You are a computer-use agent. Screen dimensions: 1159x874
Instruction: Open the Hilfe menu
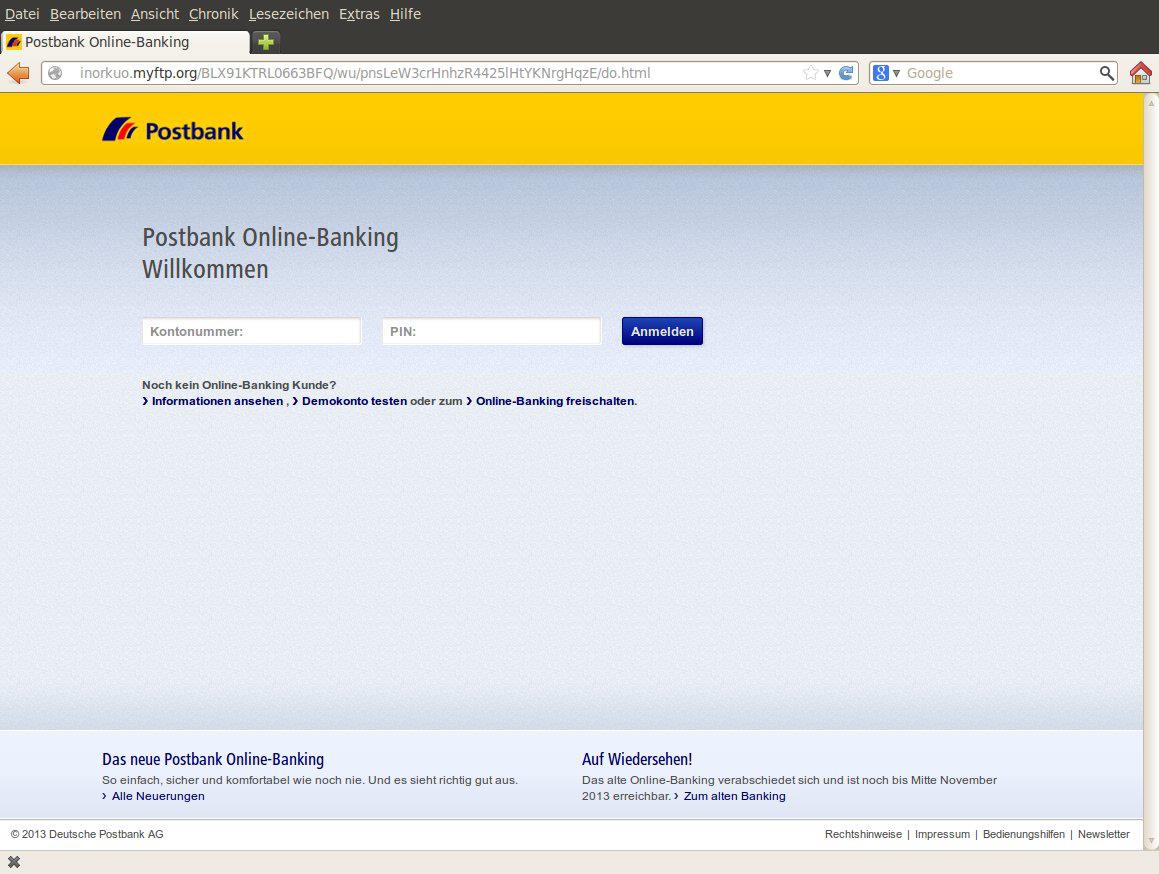[x=405, y=14]
